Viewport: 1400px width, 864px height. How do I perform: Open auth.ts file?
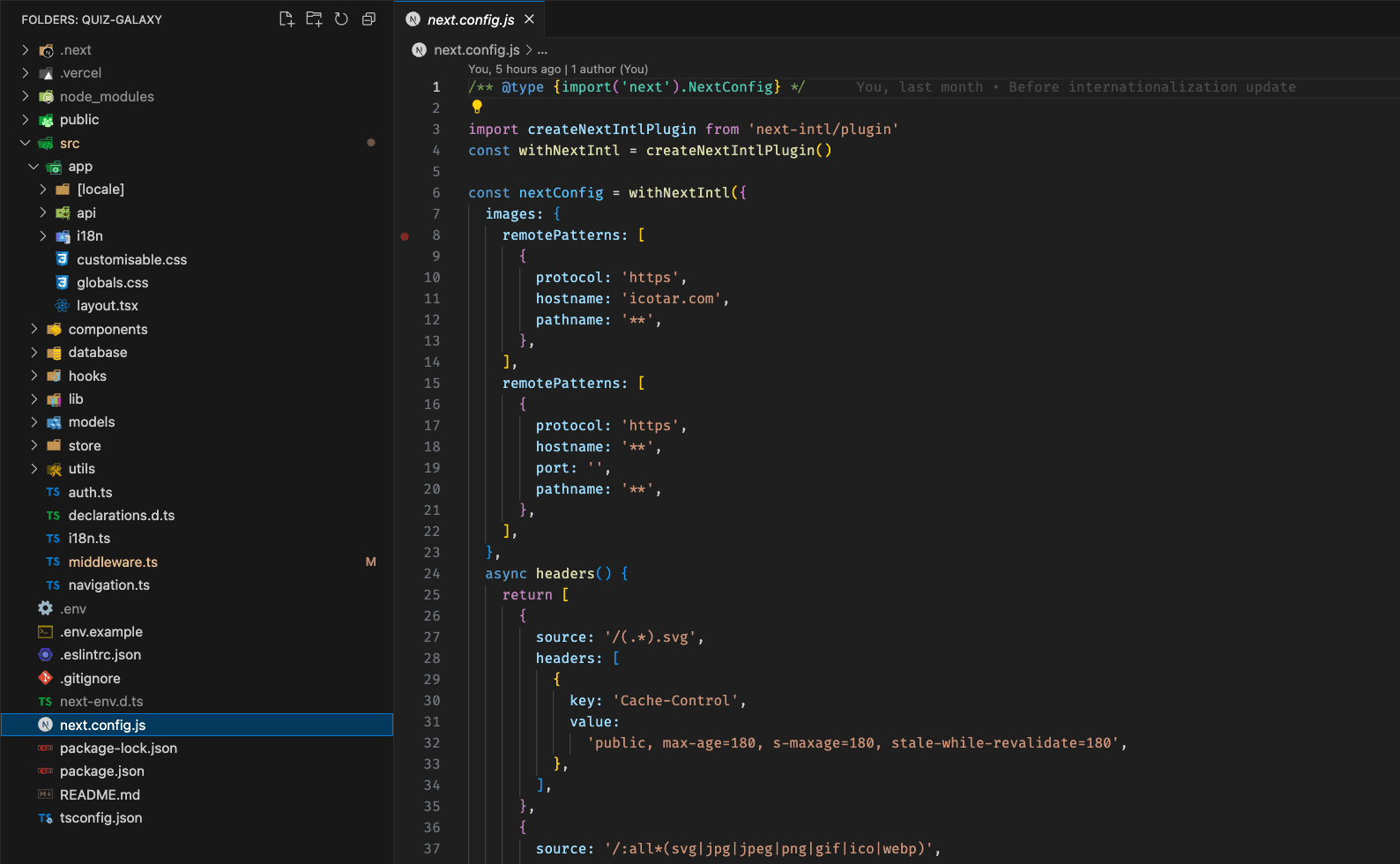pos(90,492)
